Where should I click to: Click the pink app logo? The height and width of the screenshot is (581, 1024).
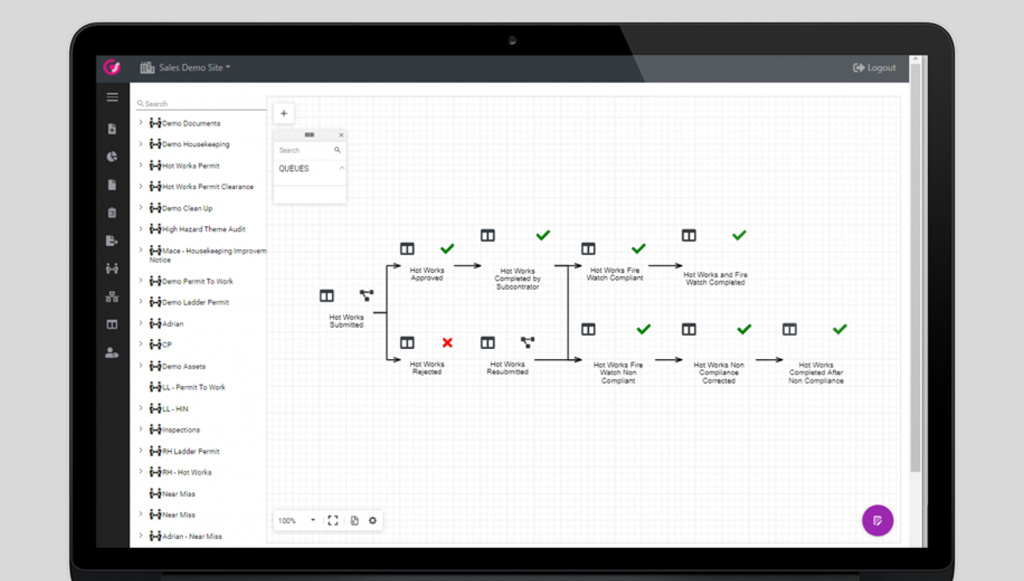tap(112, 67)
